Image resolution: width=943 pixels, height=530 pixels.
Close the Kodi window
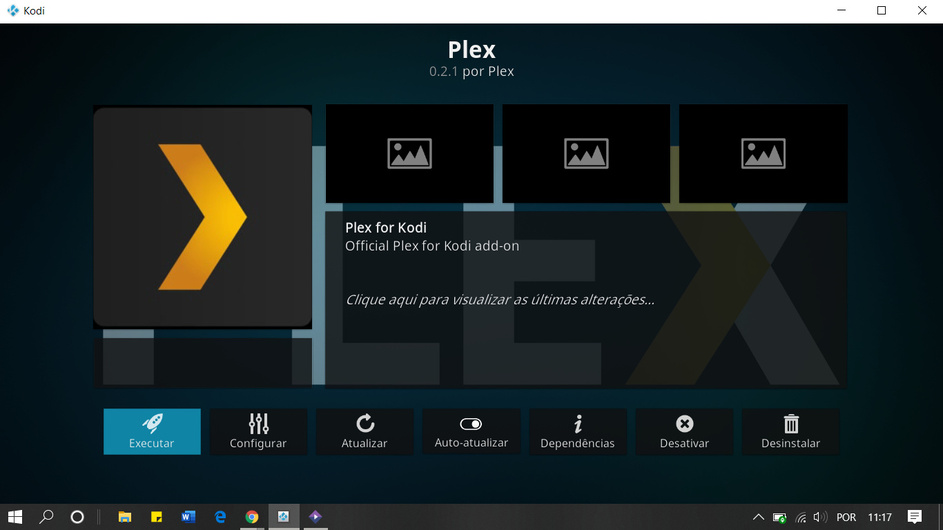(922, 11)
